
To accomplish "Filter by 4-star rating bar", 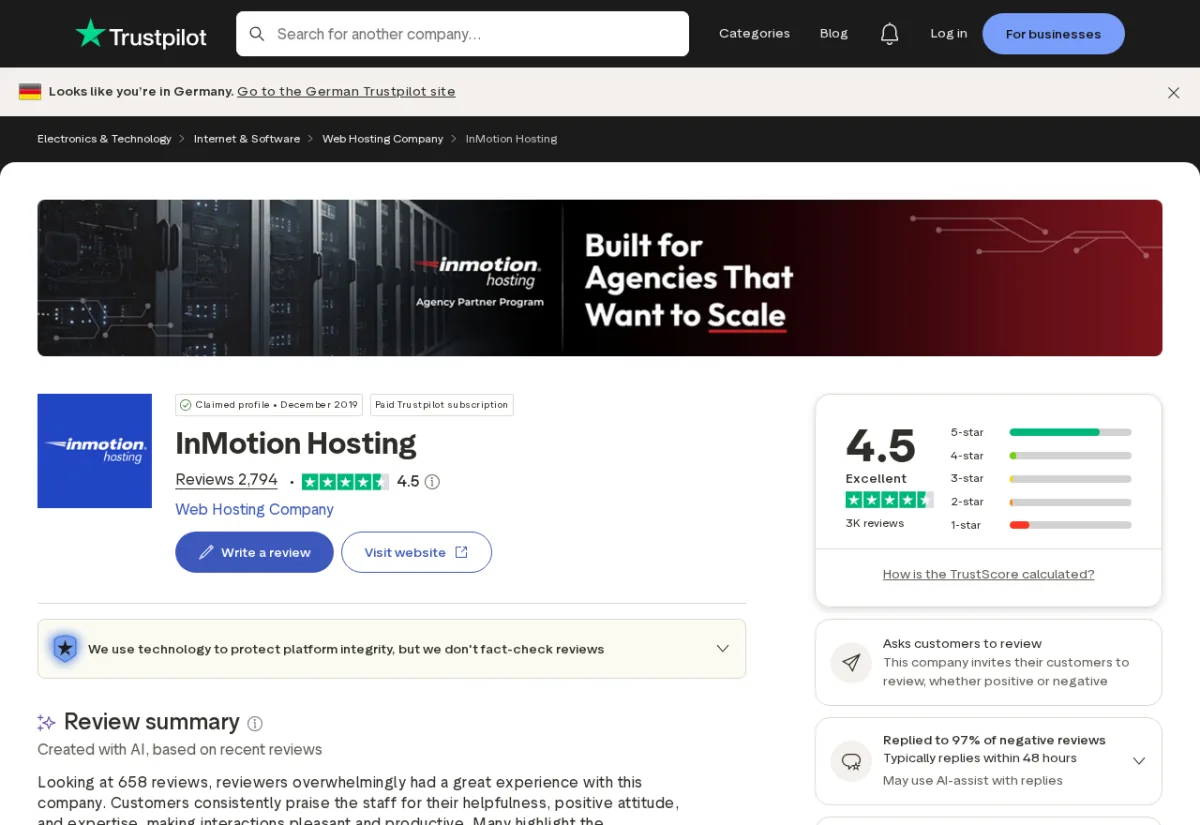I will pos(1040,455).
